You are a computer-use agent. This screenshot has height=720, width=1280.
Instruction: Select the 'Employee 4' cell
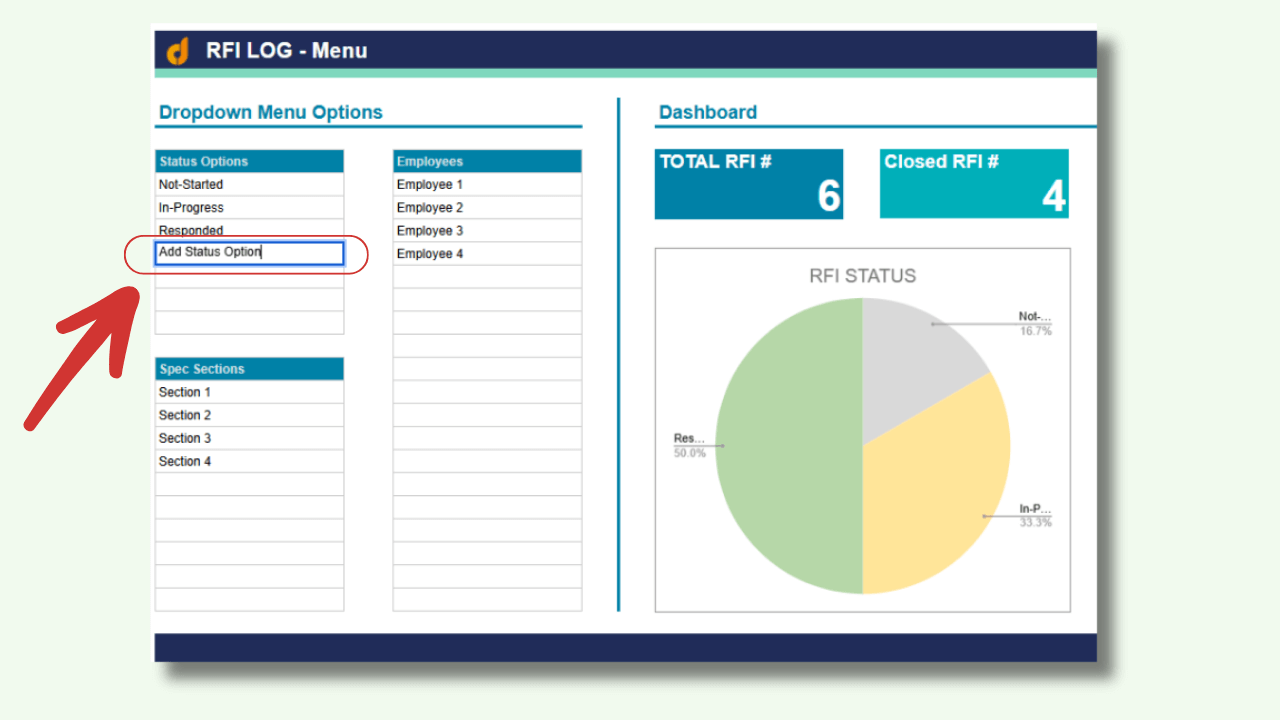click(x=487, y=254)
